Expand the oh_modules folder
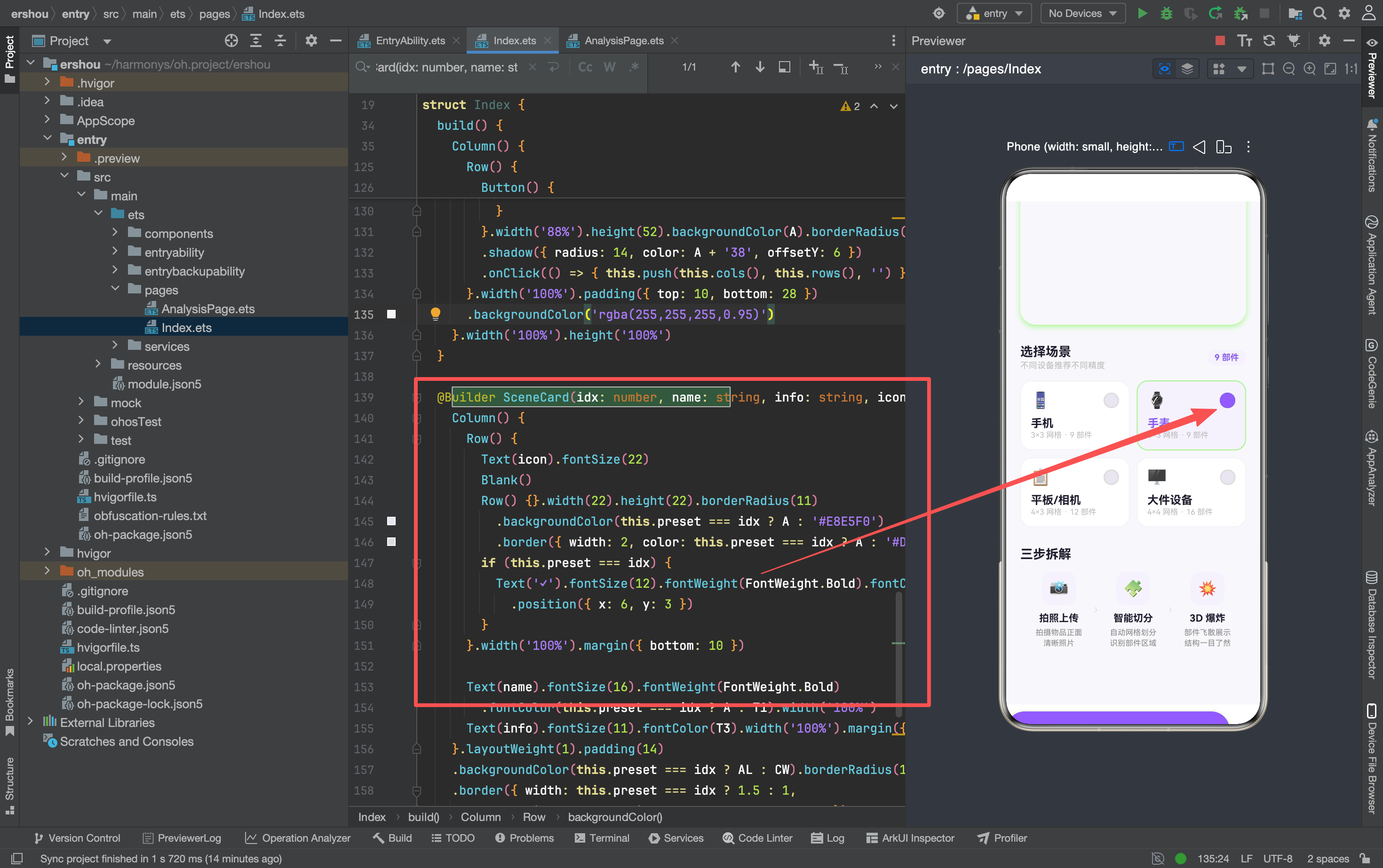Image resolution: width=1383 pixels, height=868 pixels. (x=47, y=572)
